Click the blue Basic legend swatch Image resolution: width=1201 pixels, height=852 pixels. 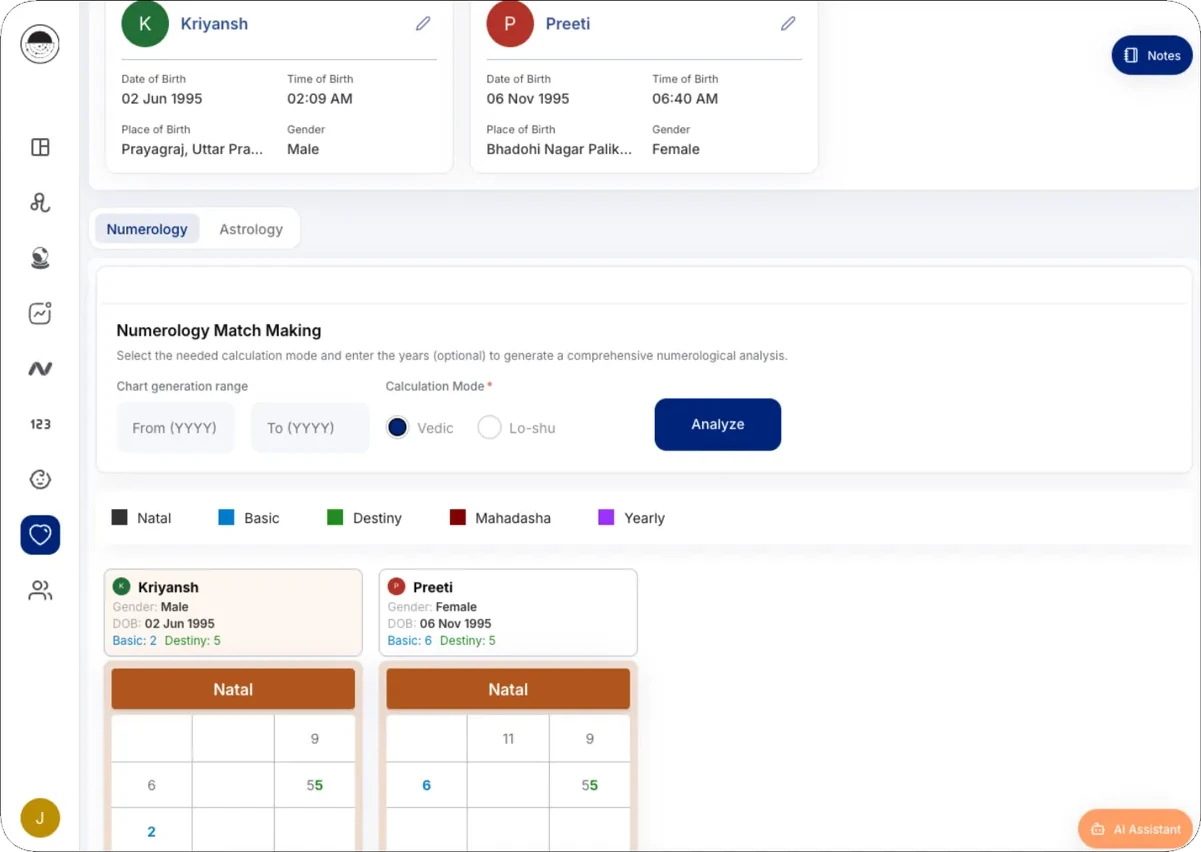click(226, 517)
